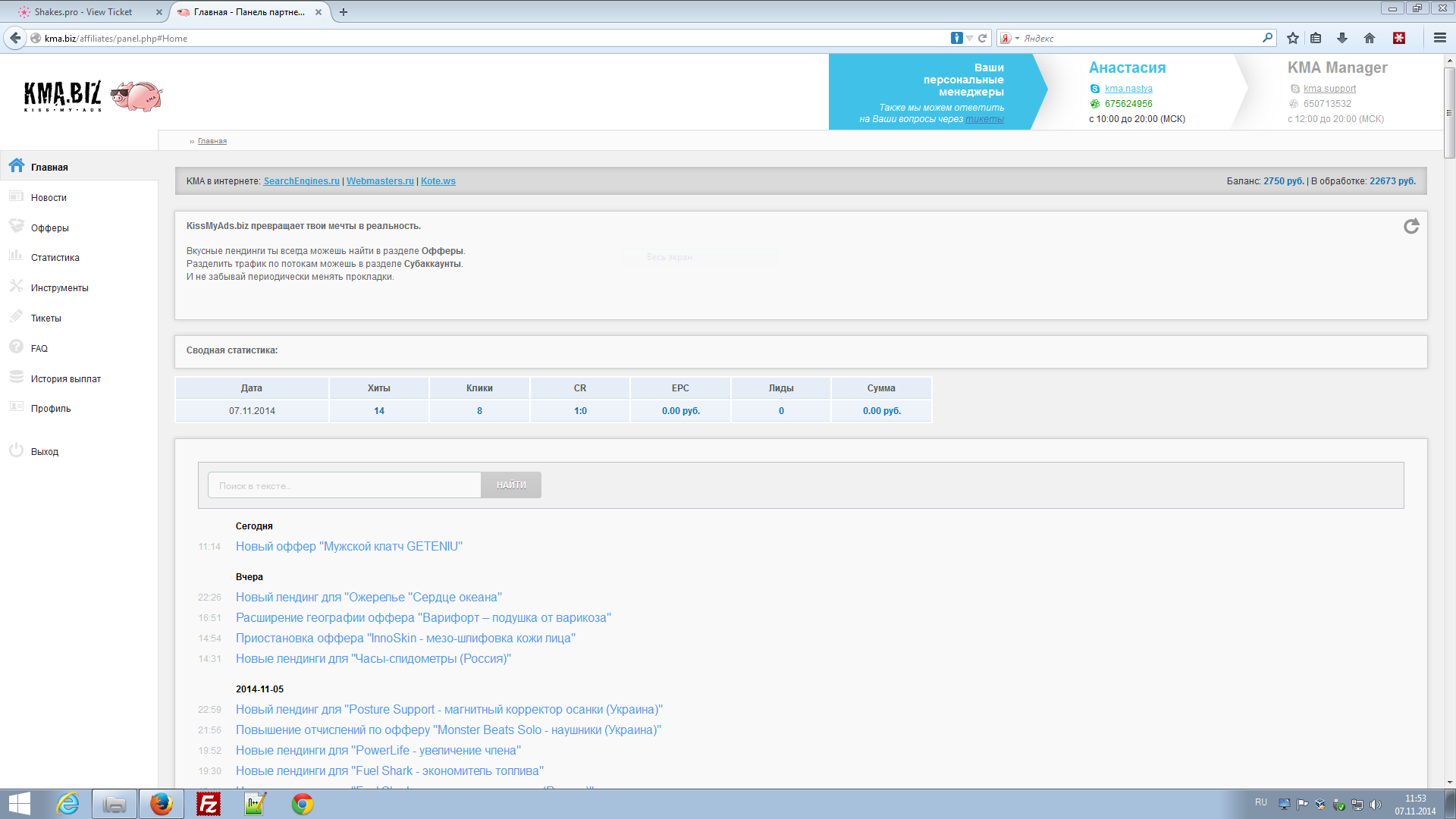Viewport: 1456px width, 819px height.
Task: Open Инструменты tools section
Action: pyautogui.click(x=59, y=288)
